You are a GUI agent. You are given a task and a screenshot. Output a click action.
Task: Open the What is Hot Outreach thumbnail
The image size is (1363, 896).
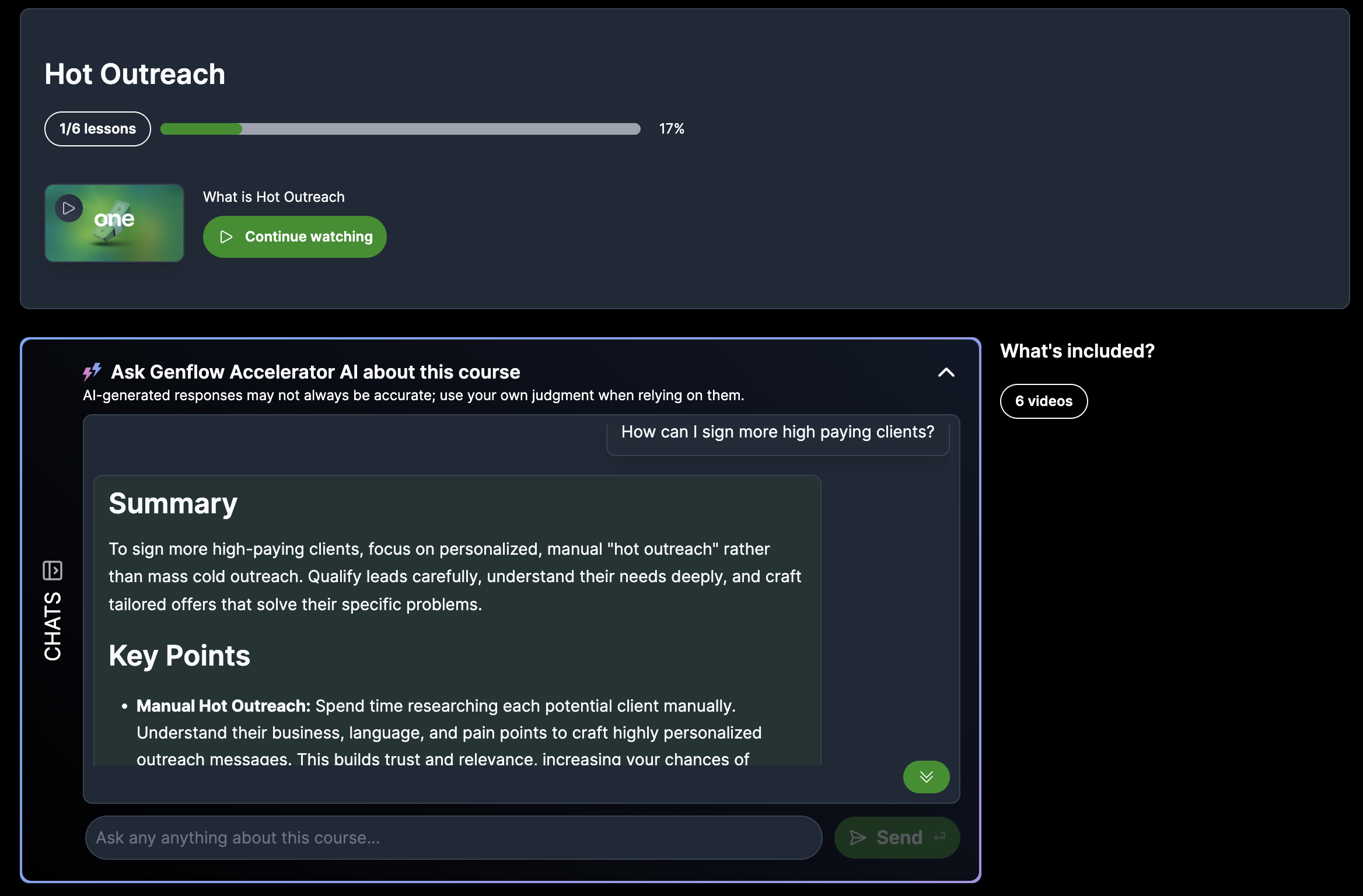(114, 223)
